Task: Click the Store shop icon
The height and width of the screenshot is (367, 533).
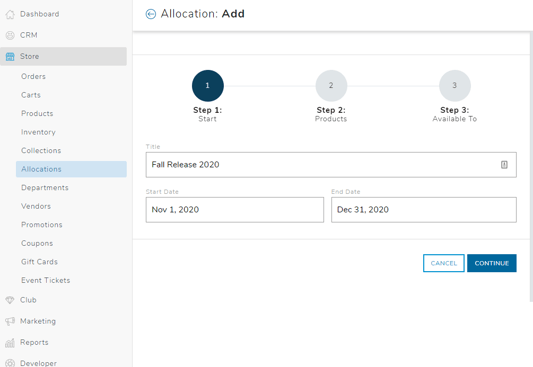Action: 10,56
